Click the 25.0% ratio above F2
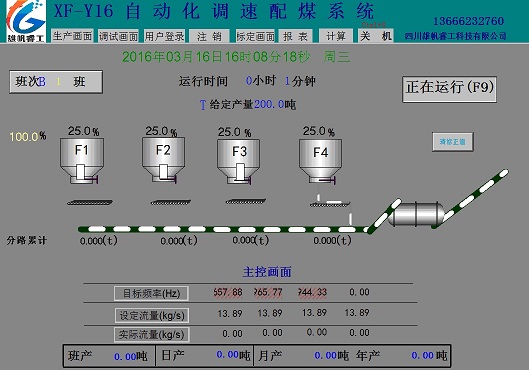 coord(161,131)
